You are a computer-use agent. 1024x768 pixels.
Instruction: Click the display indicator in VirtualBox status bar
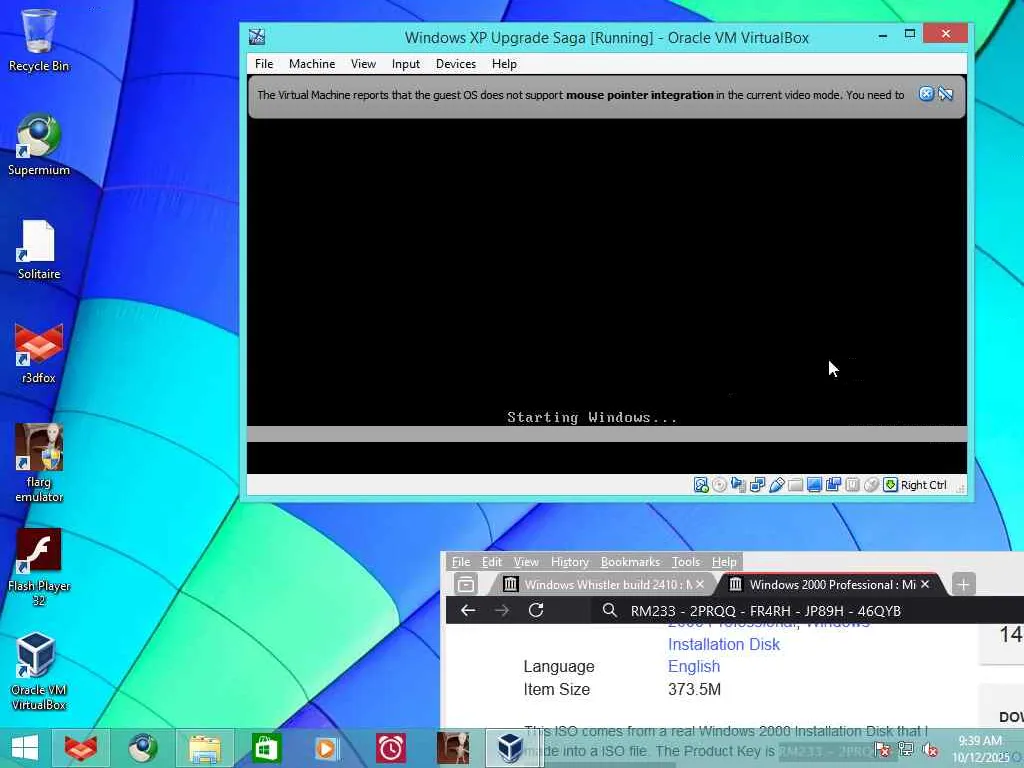(x=814, y=485)
